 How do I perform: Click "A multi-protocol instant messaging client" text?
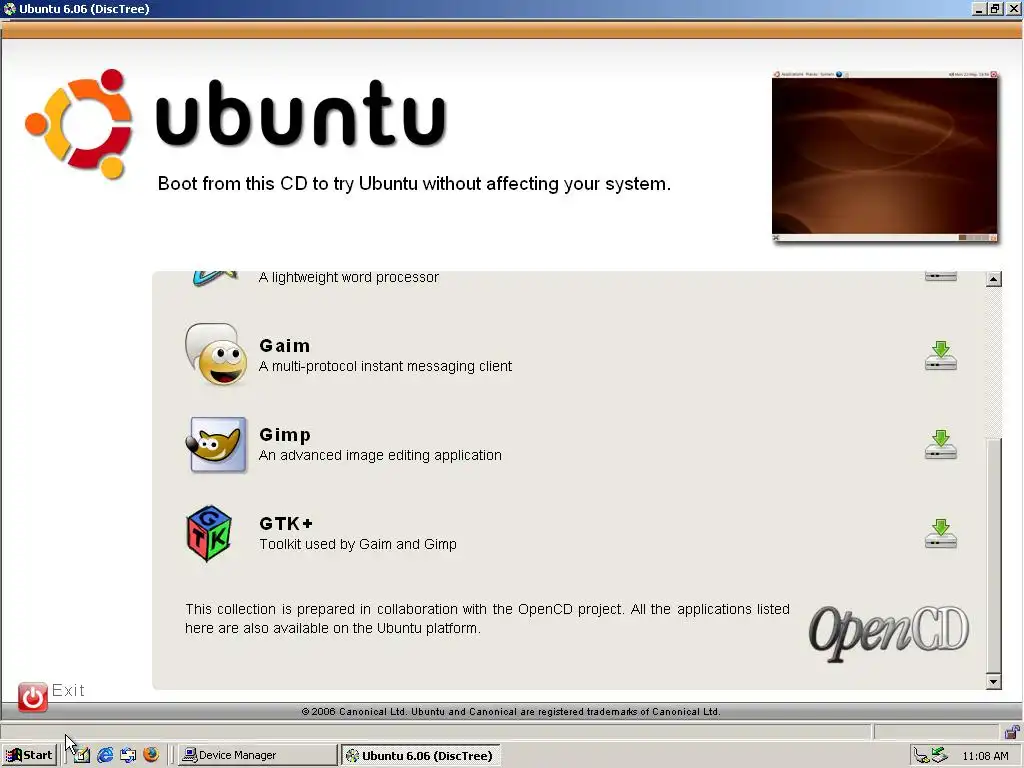point(385,366)
